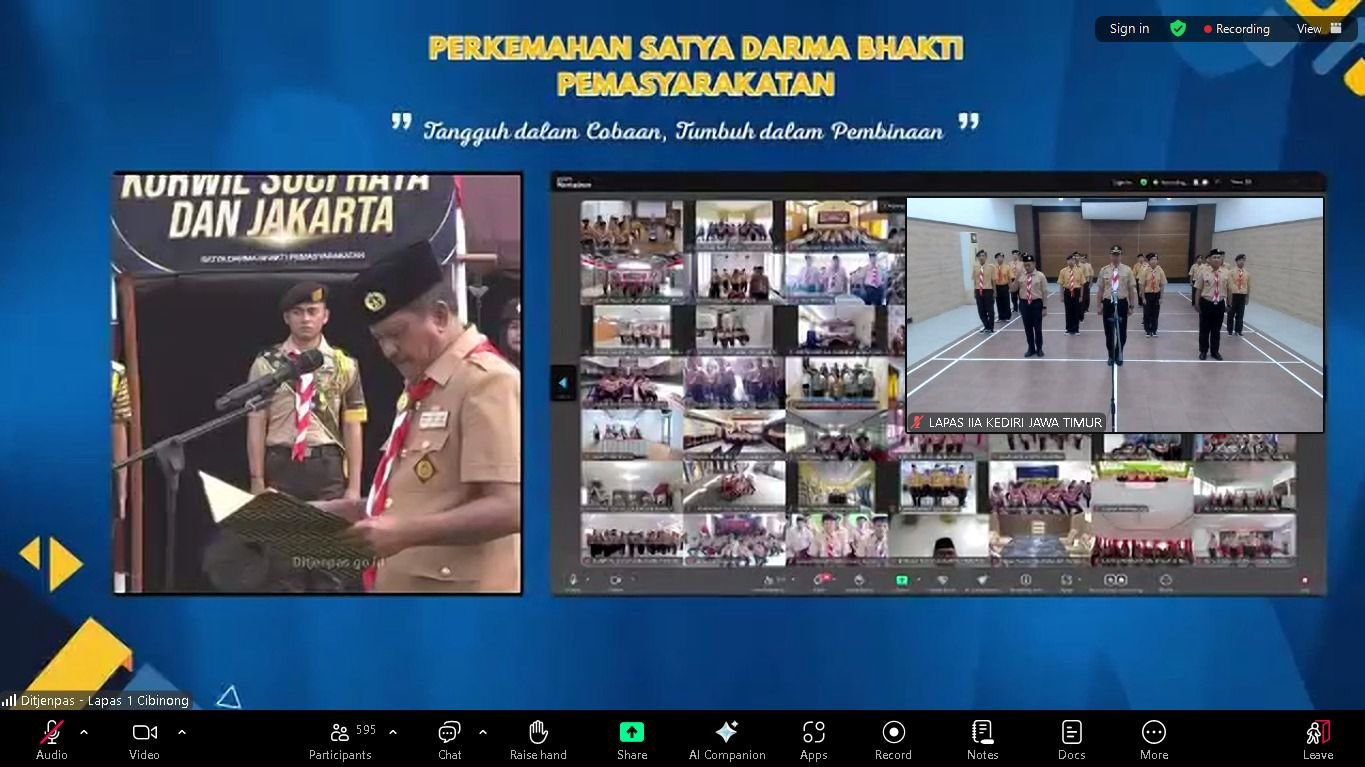Leave the meeting
Image resolution: width=1365 pixels, height=767 pixels.
1318,740
